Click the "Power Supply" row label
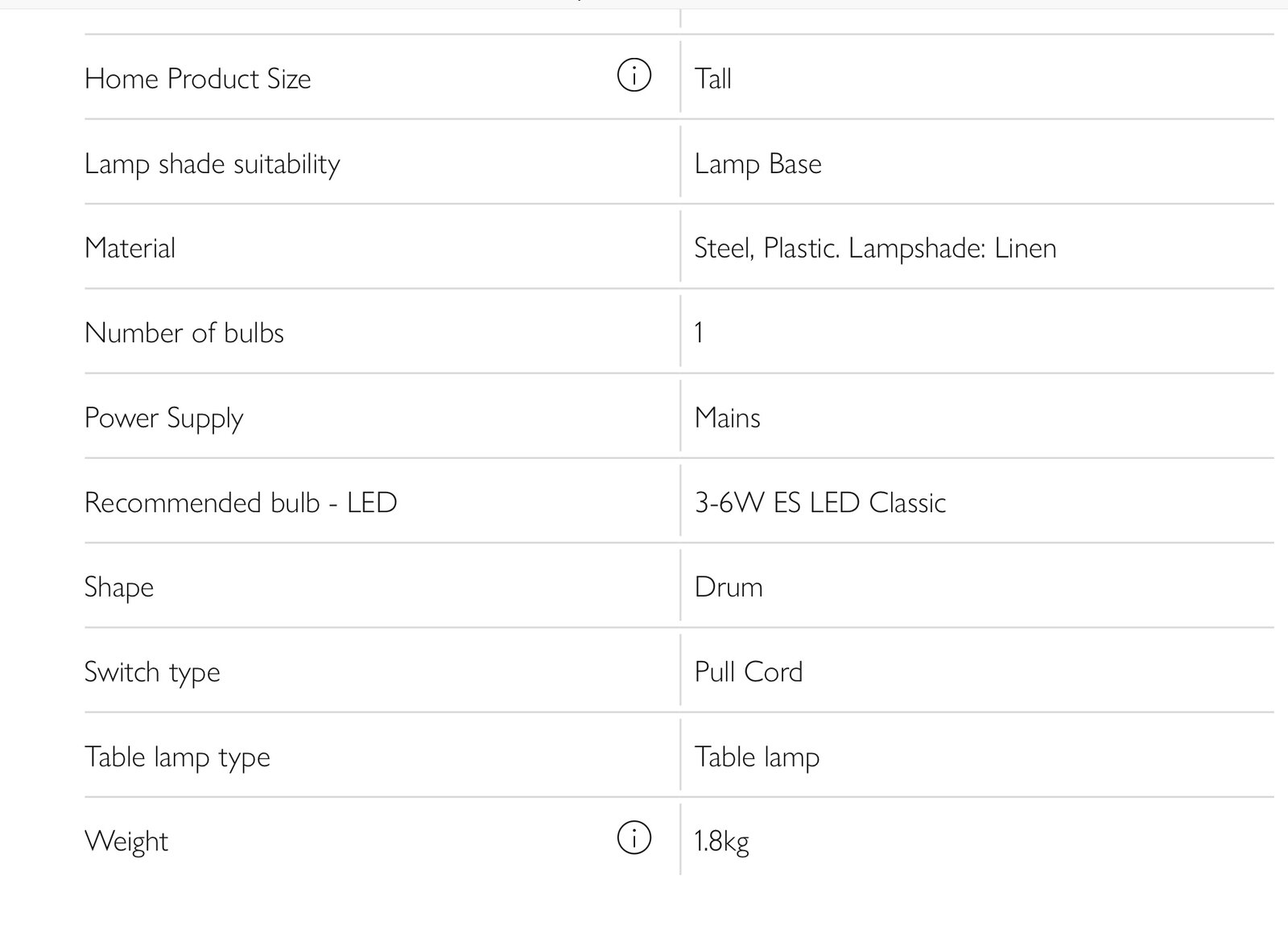The image size is (1288, 925). [x=163, y=419]
